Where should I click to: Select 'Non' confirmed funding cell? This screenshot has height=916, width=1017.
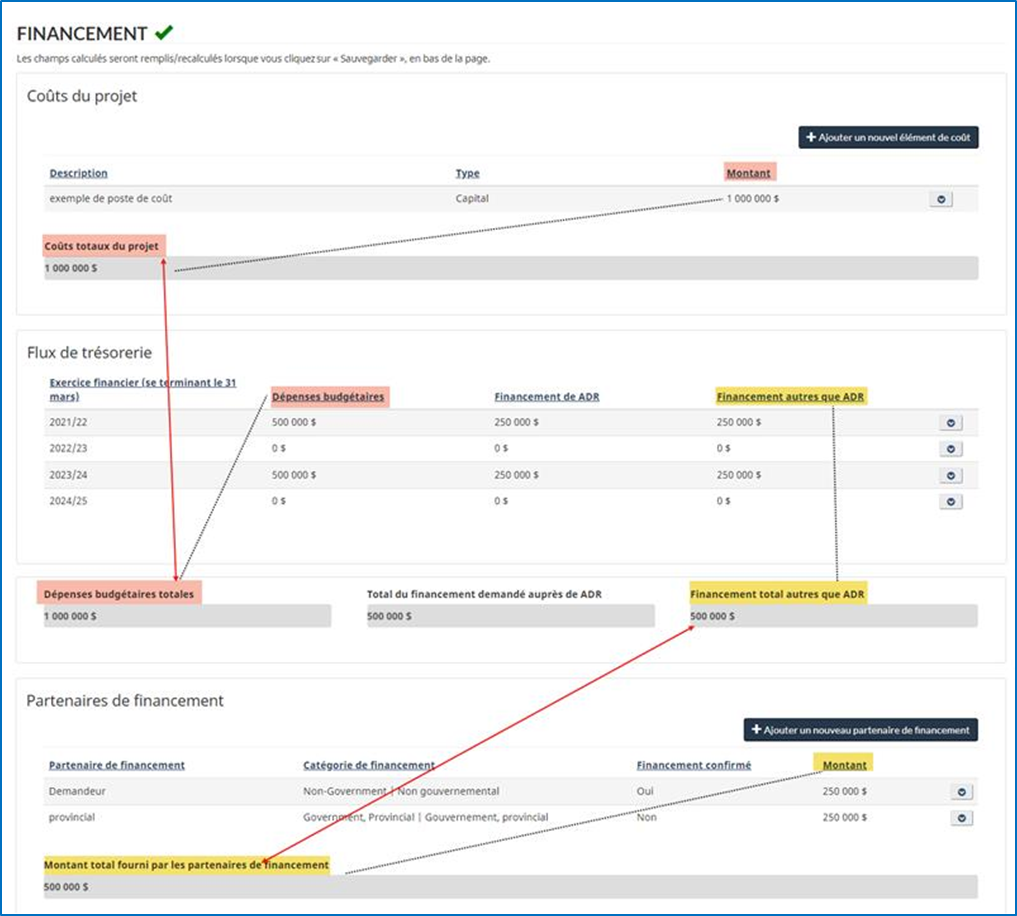tap(646, 817)
